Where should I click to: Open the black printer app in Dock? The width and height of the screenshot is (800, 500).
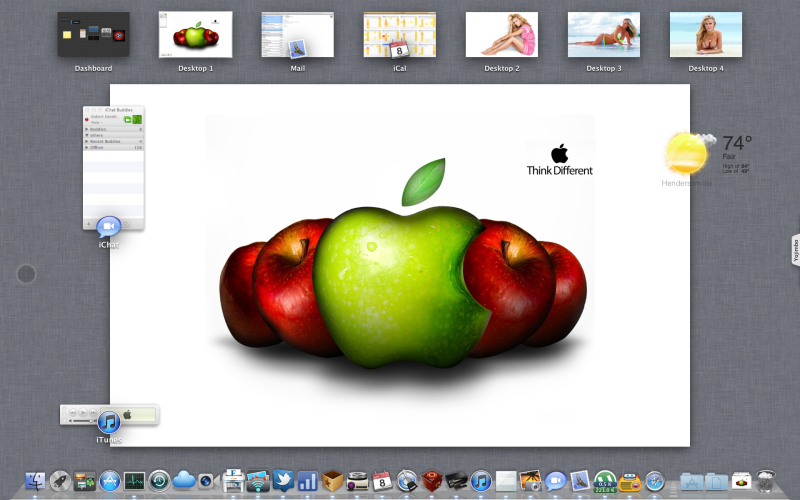tap(456, 481)
